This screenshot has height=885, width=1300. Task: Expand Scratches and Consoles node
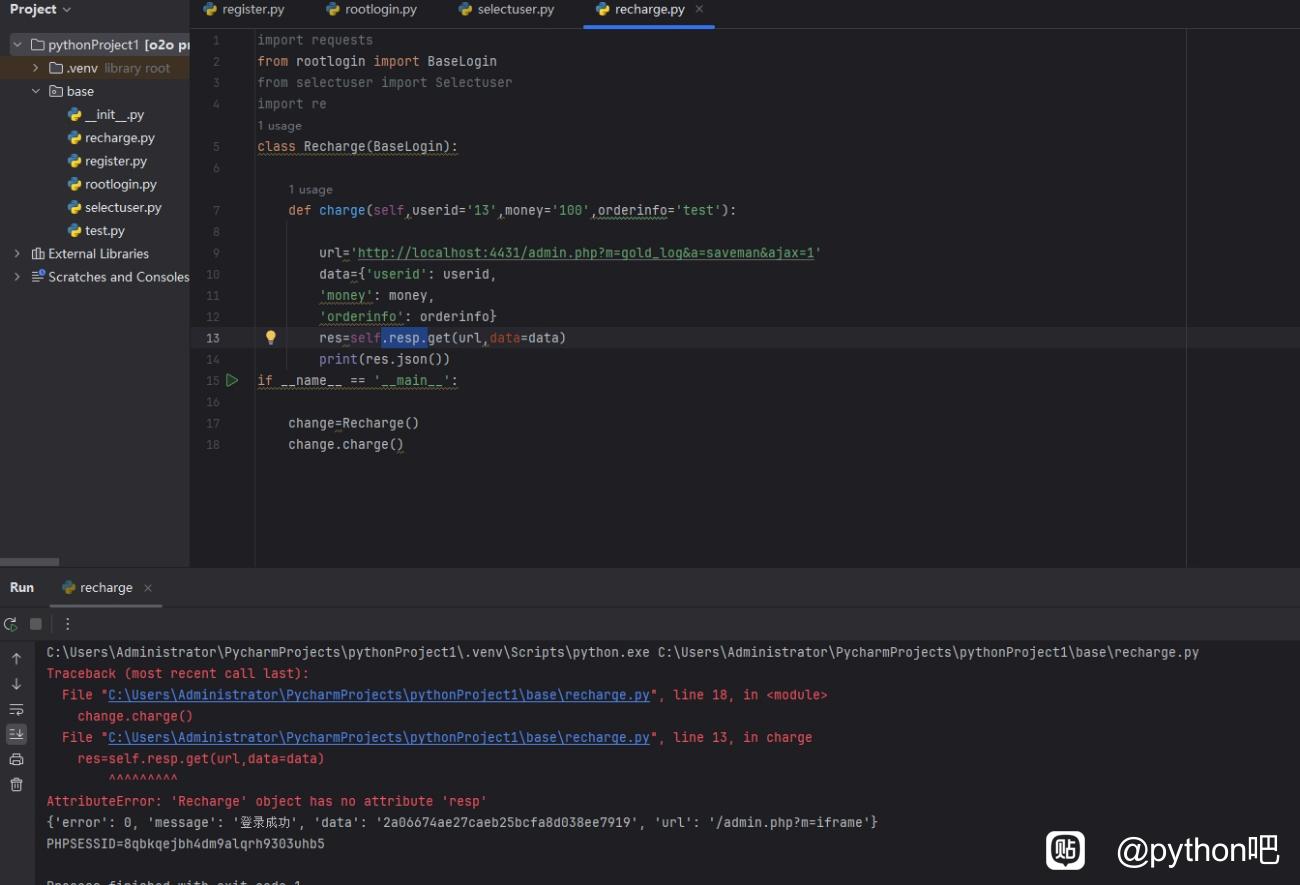pyautogui.click(x=17, y=277)
